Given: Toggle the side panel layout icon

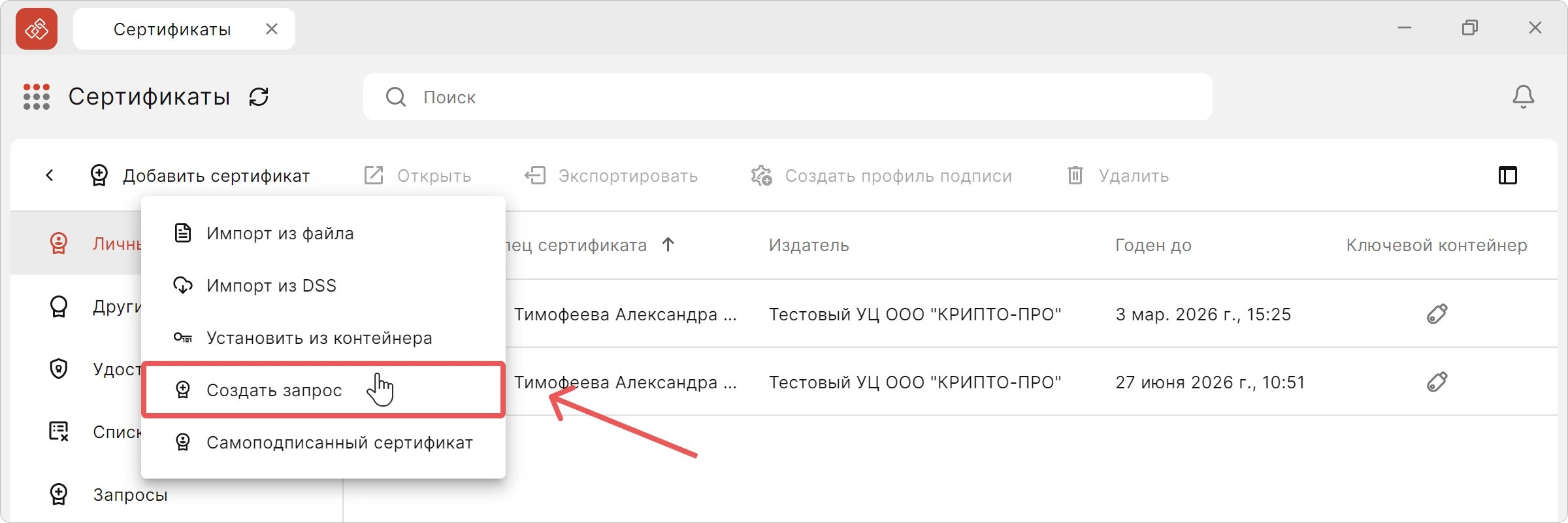Looking at the screenshot, I should click(x=1508, y=175).
